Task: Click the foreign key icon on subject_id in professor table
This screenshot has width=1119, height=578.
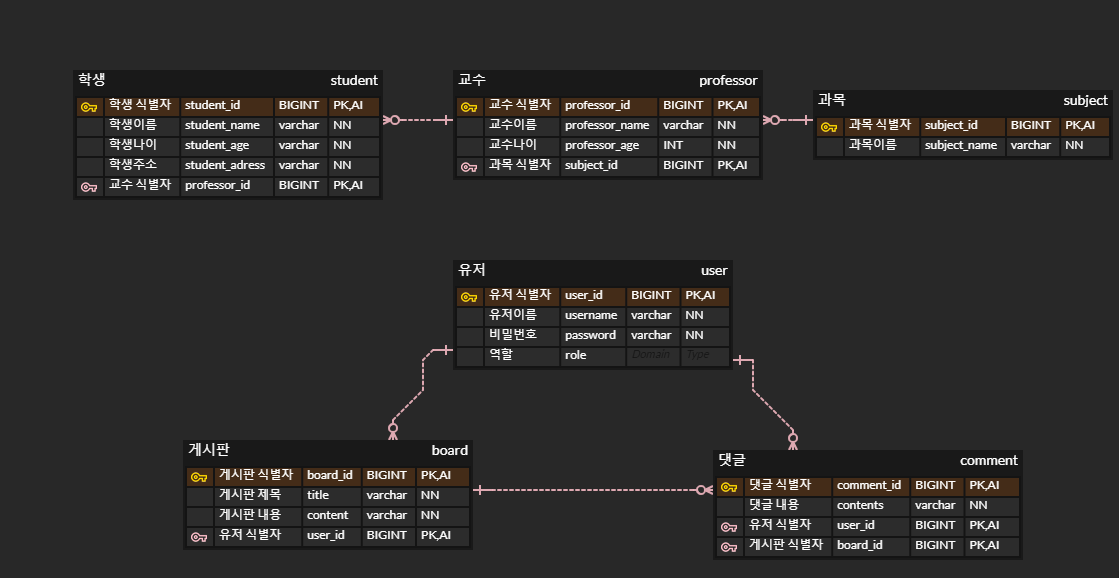Action: point(470,165)
